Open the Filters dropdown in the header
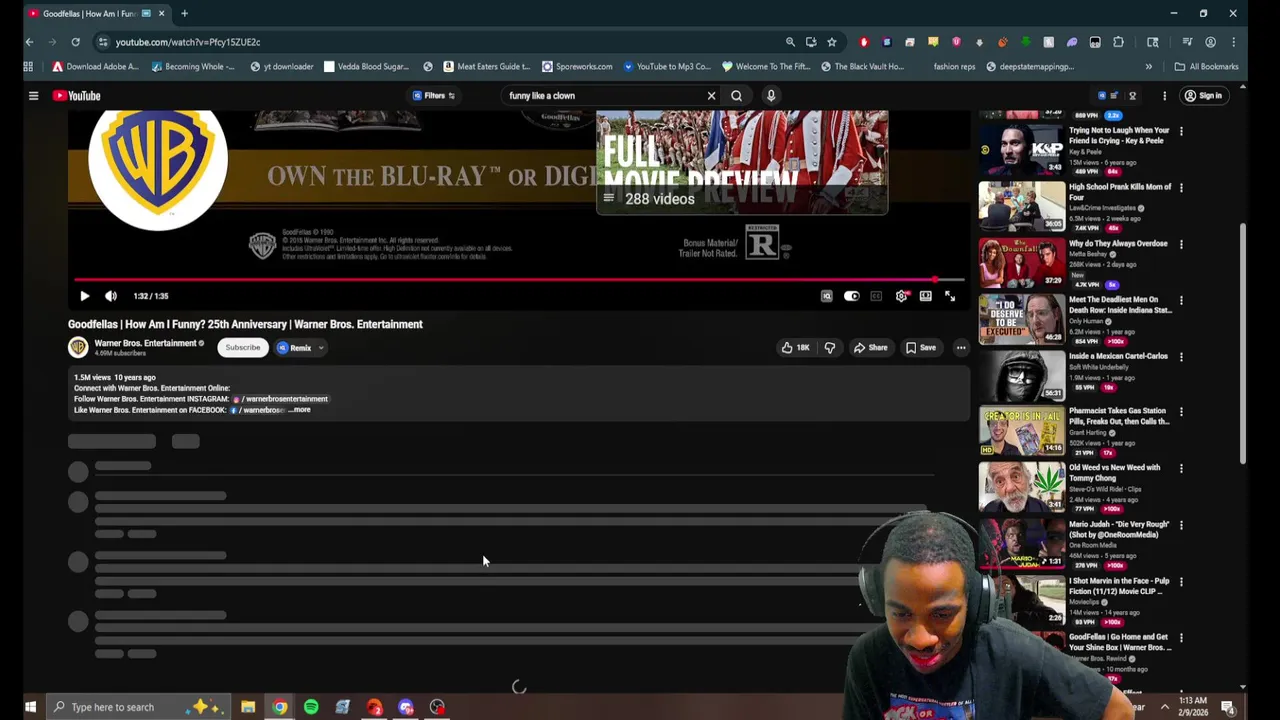Image resolution: width=1280 pixels, height=720 pixels. coord(434,96)
